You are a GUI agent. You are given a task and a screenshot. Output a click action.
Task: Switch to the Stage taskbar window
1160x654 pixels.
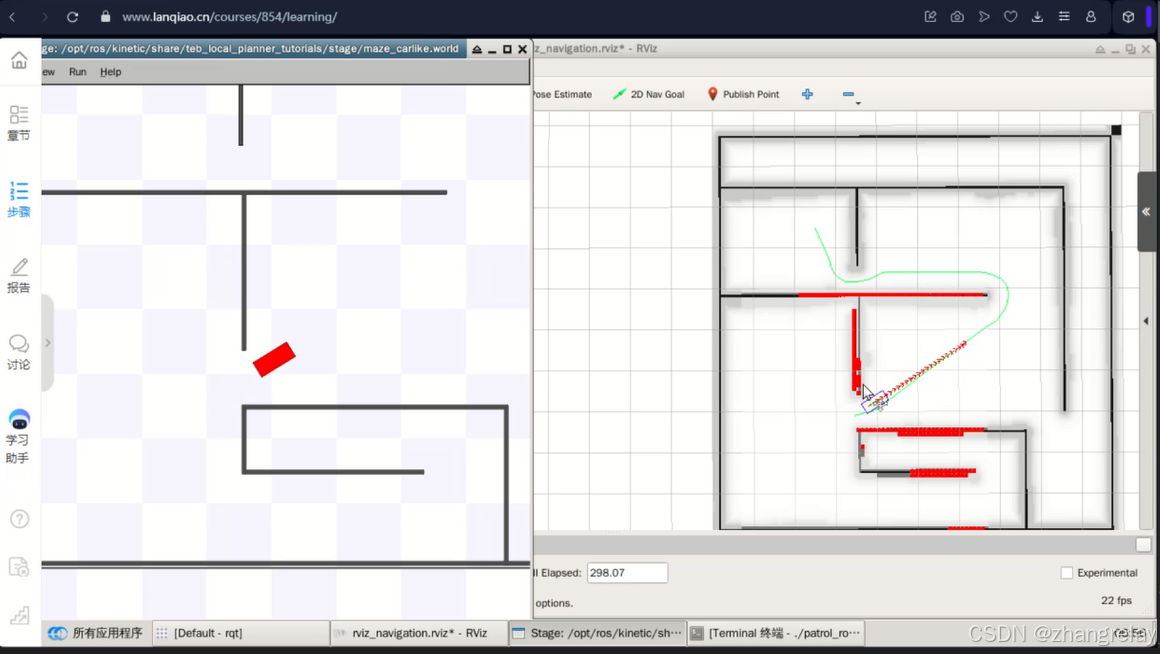point(598,633)
